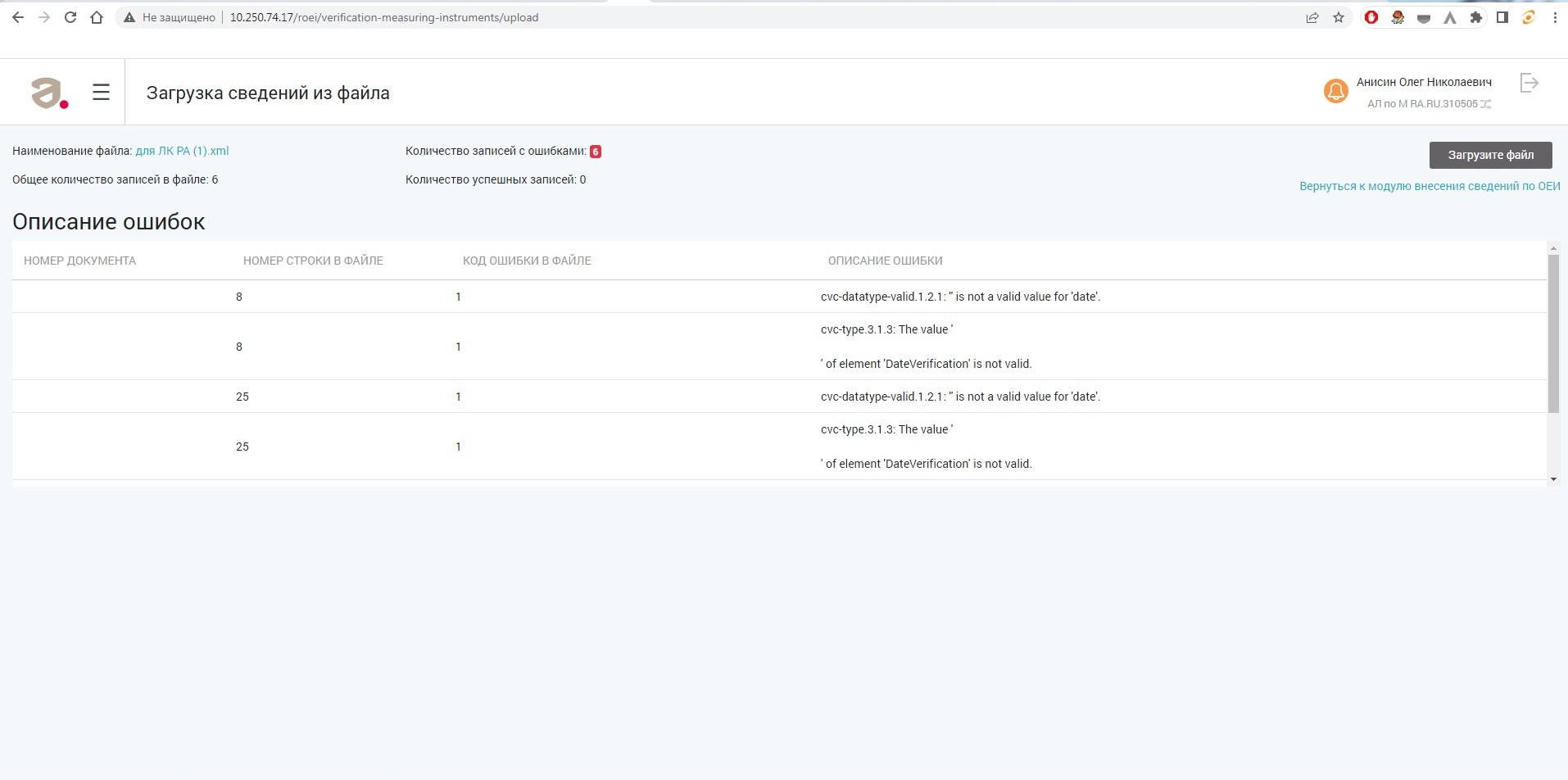Click the browser address bar URL

click(x=383, y=17)
